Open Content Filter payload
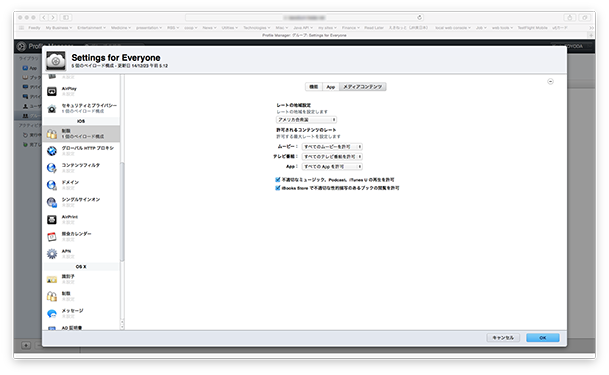The height and width of the screenshot is (375, 609). [x=82, y=168]
